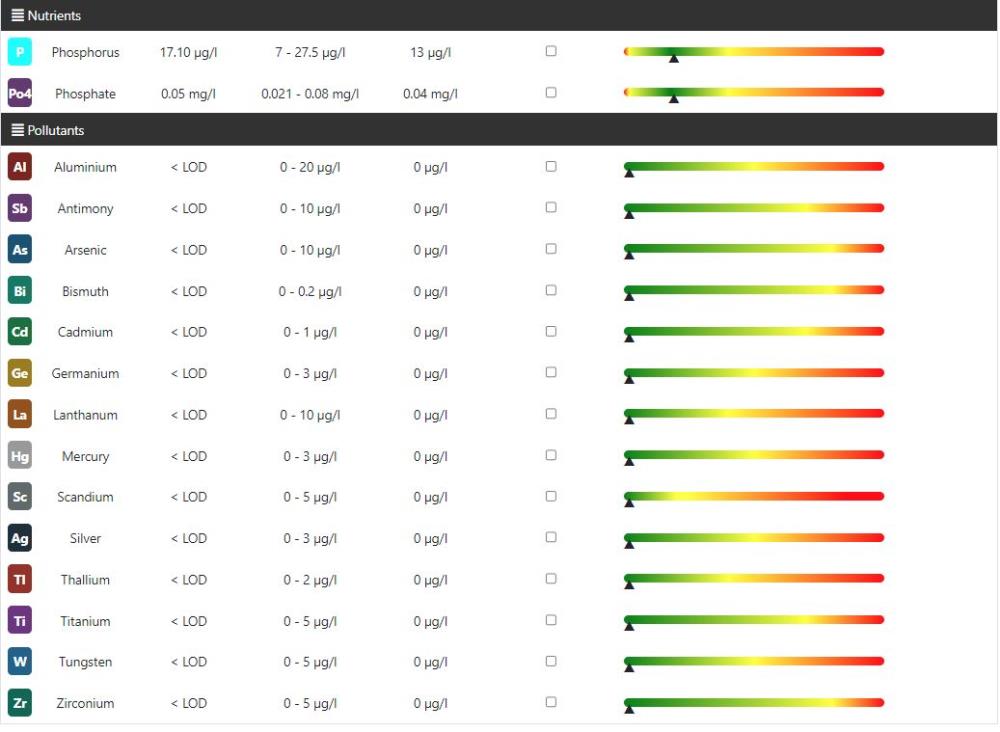The image size is (1000, 732).
Task: Select the Aluminium element icon
Action: click(19, 167)
